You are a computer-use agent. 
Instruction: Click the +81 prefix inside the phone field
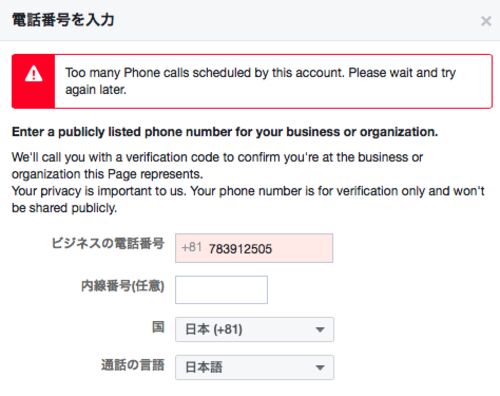(192, 248)
